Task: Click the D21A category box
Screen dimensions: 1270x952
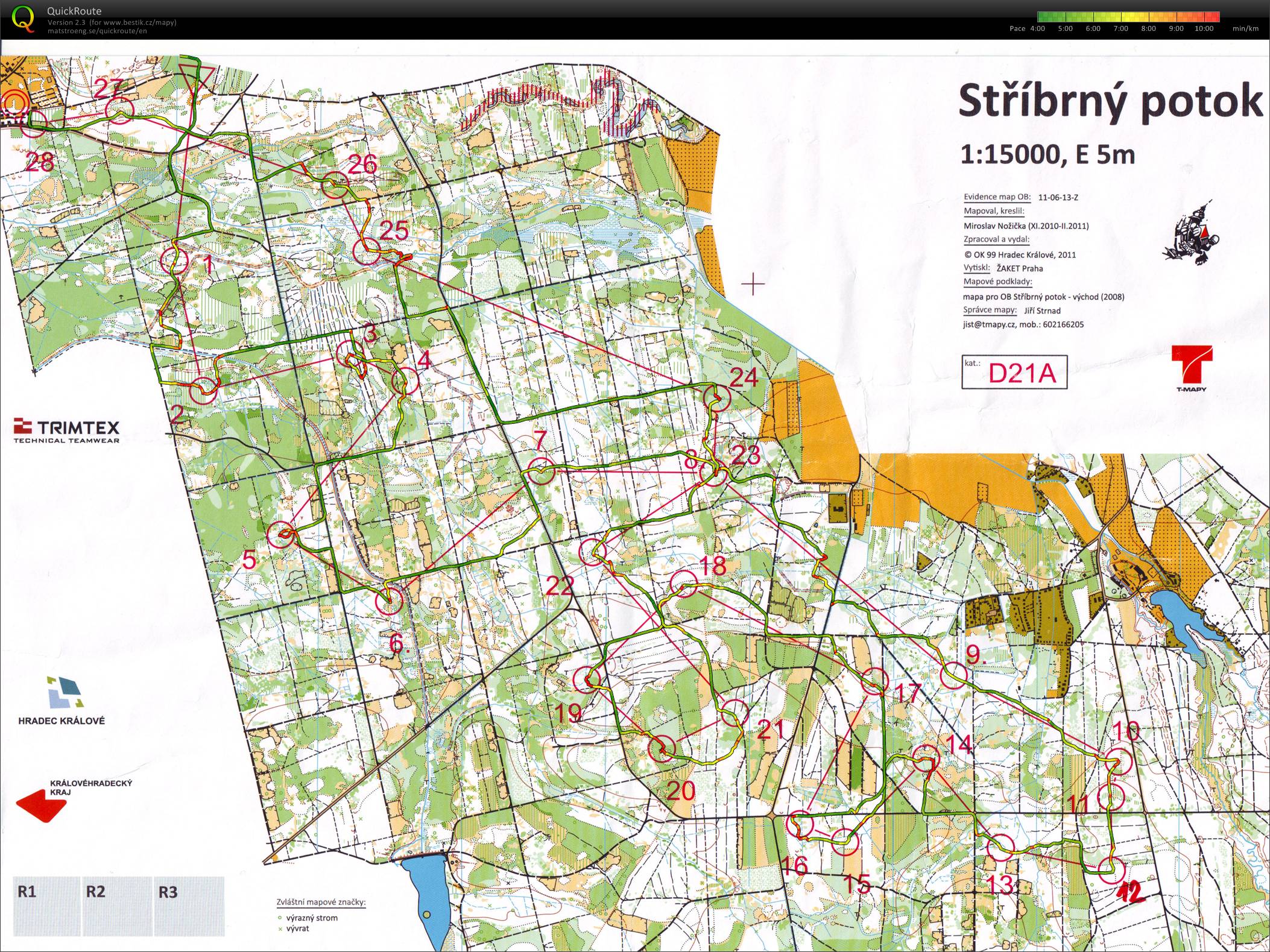Action: pyautogui.click(x=1014, y=372)
